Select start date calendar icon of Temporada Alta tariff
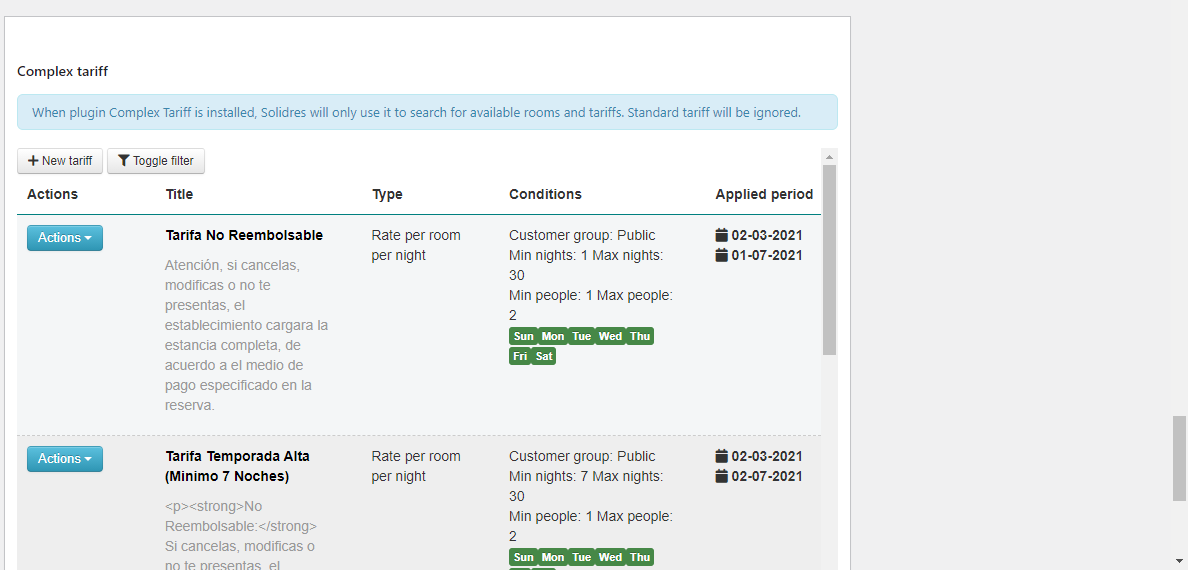 coord(722,456)
